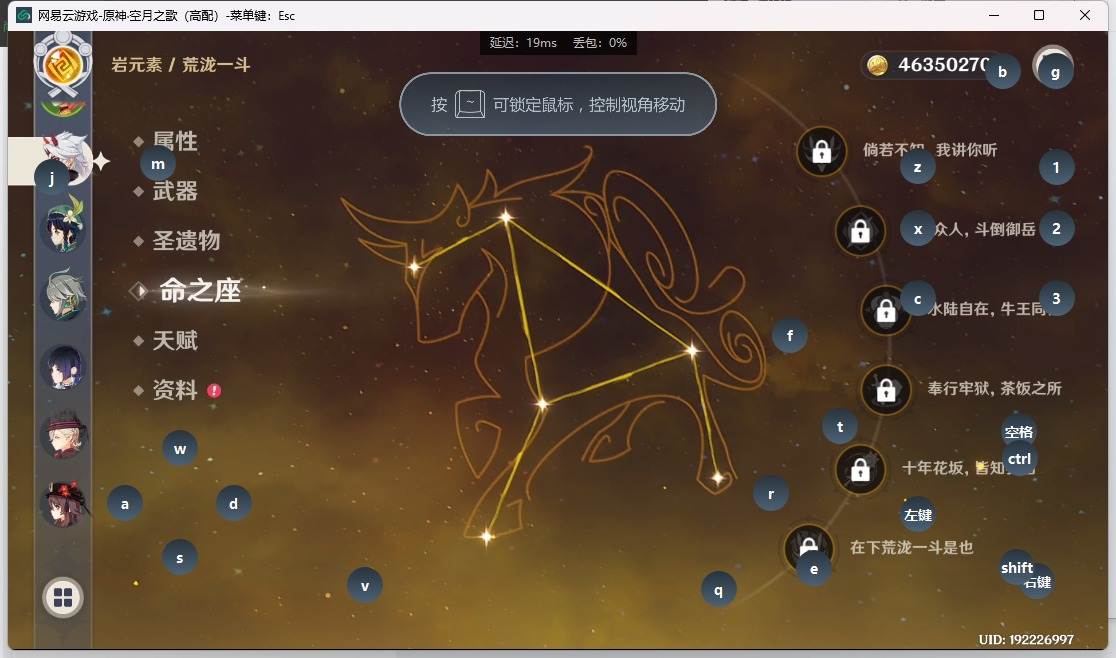
Task: Click the 岩元素 / 荒泷一斗 header text
Action: coord(181,65)
